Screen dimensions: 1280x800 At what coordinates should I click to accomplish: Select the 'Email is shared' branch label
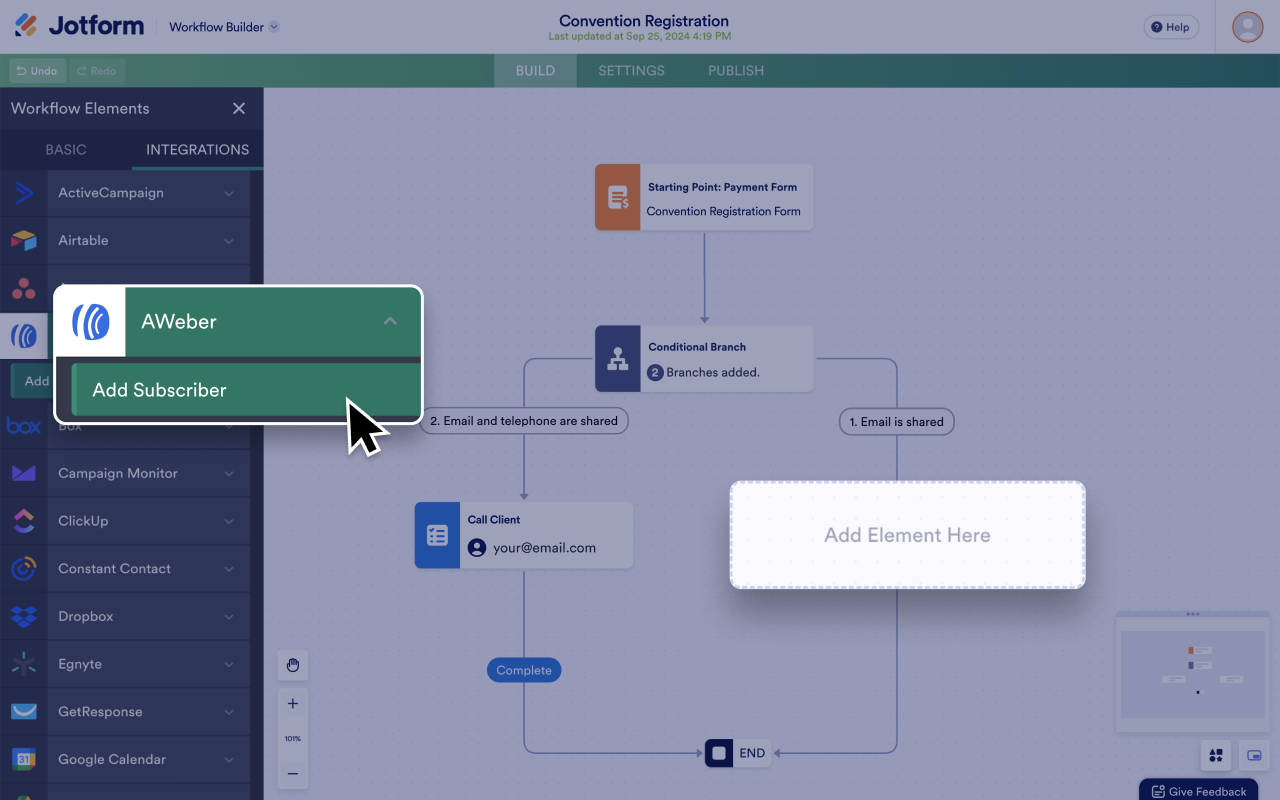click(896, 422)
